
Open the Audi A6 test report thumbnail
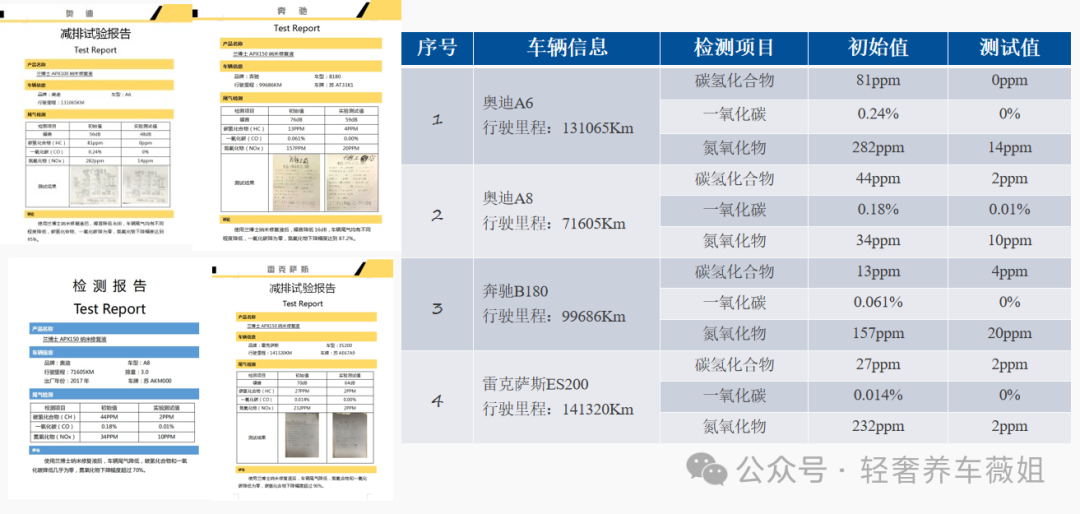[96, 123]
